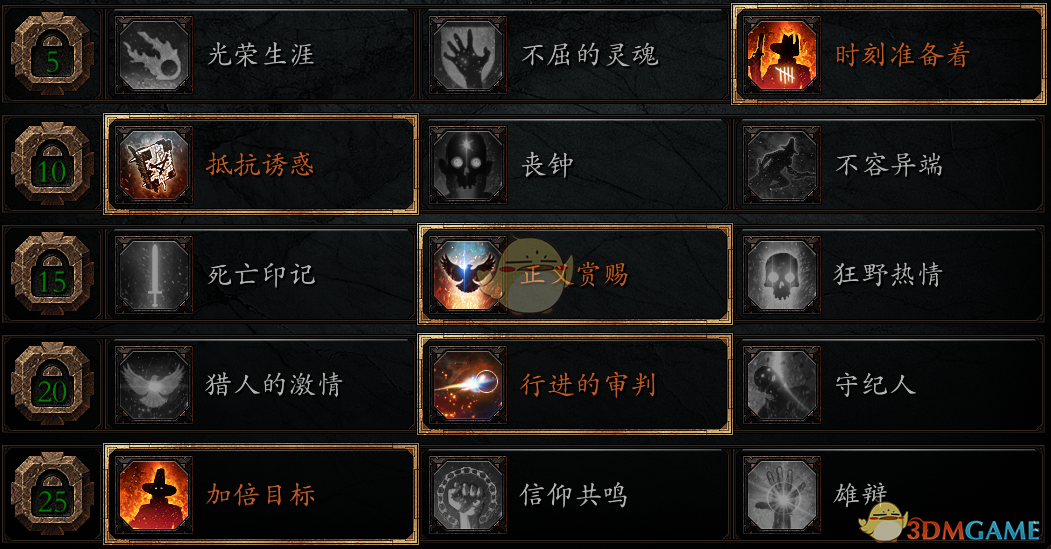Choose the 信仰共鸣 talent label
This screenshot has width=1051, height=549.
pyautogui.click(x=574, y=495)
